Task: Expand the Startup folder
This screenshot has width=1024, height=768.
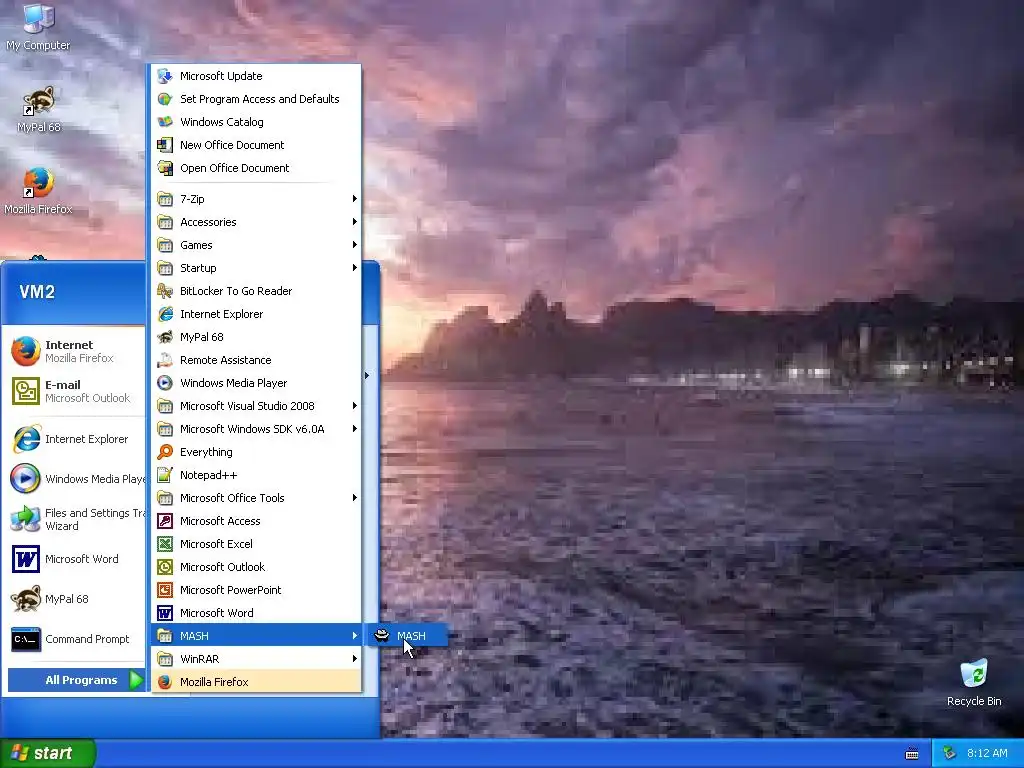Action: (256, 268)
